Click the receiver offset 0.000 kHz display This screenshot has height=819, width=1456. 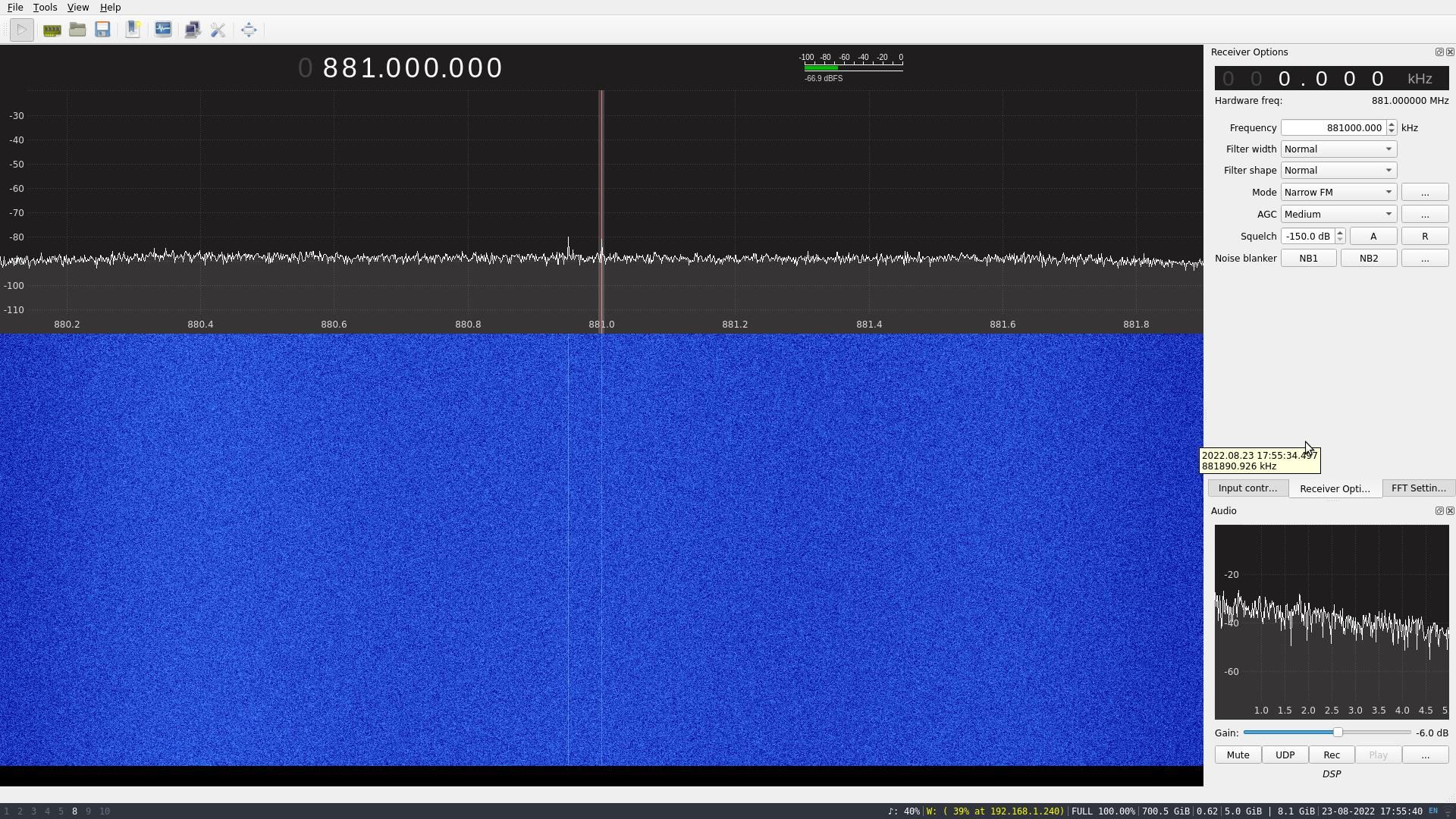(x=1332, y=79)
